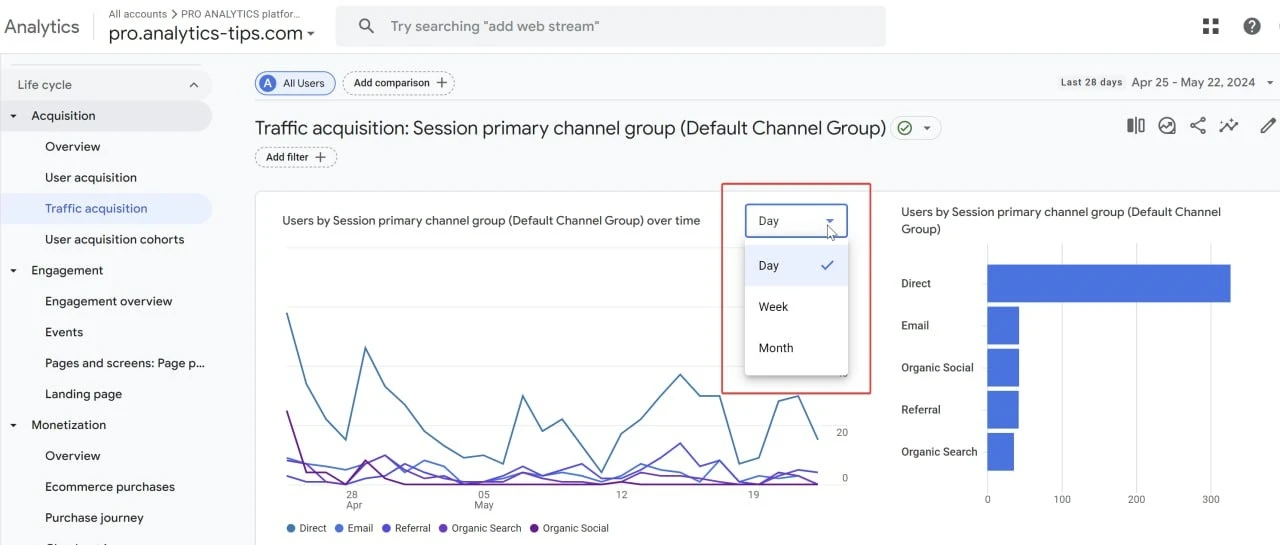Click the Add filter button
Image resolution: width=1280 pixels, height=545 pixels.
point(296,157)
